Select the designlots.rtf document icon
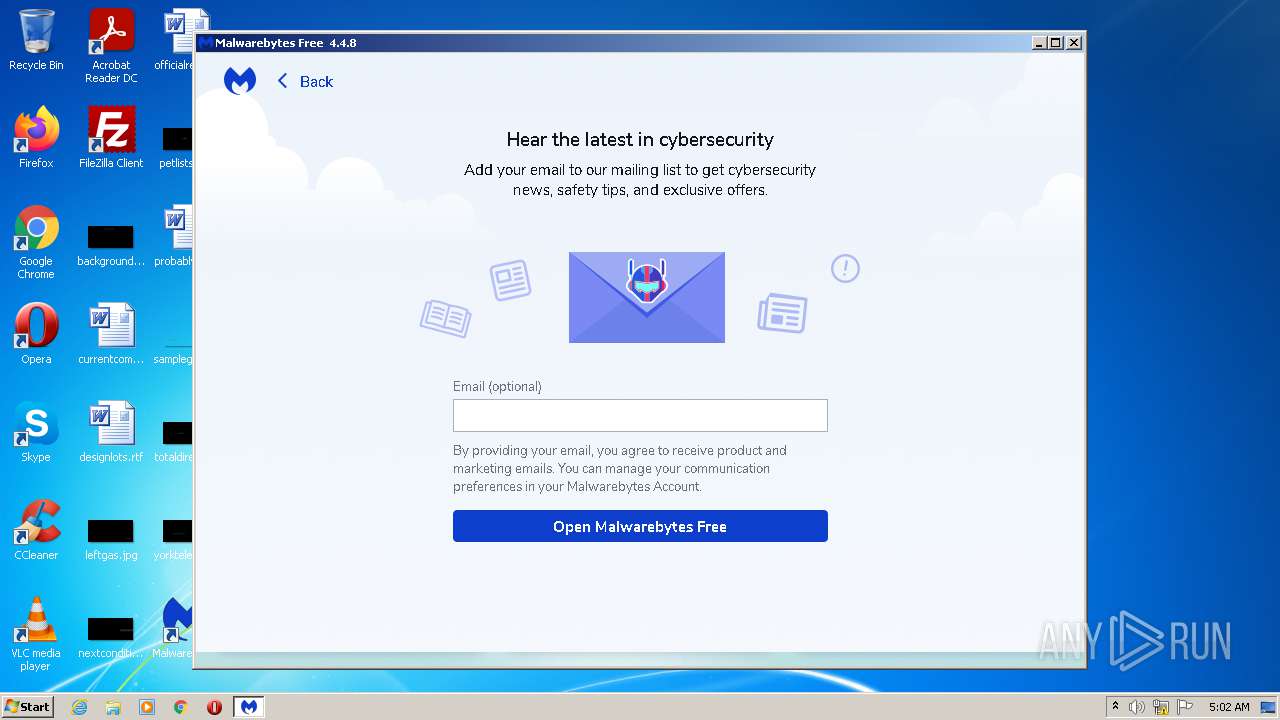Screen dimensions: 1280x720 [x=111, y=432]
